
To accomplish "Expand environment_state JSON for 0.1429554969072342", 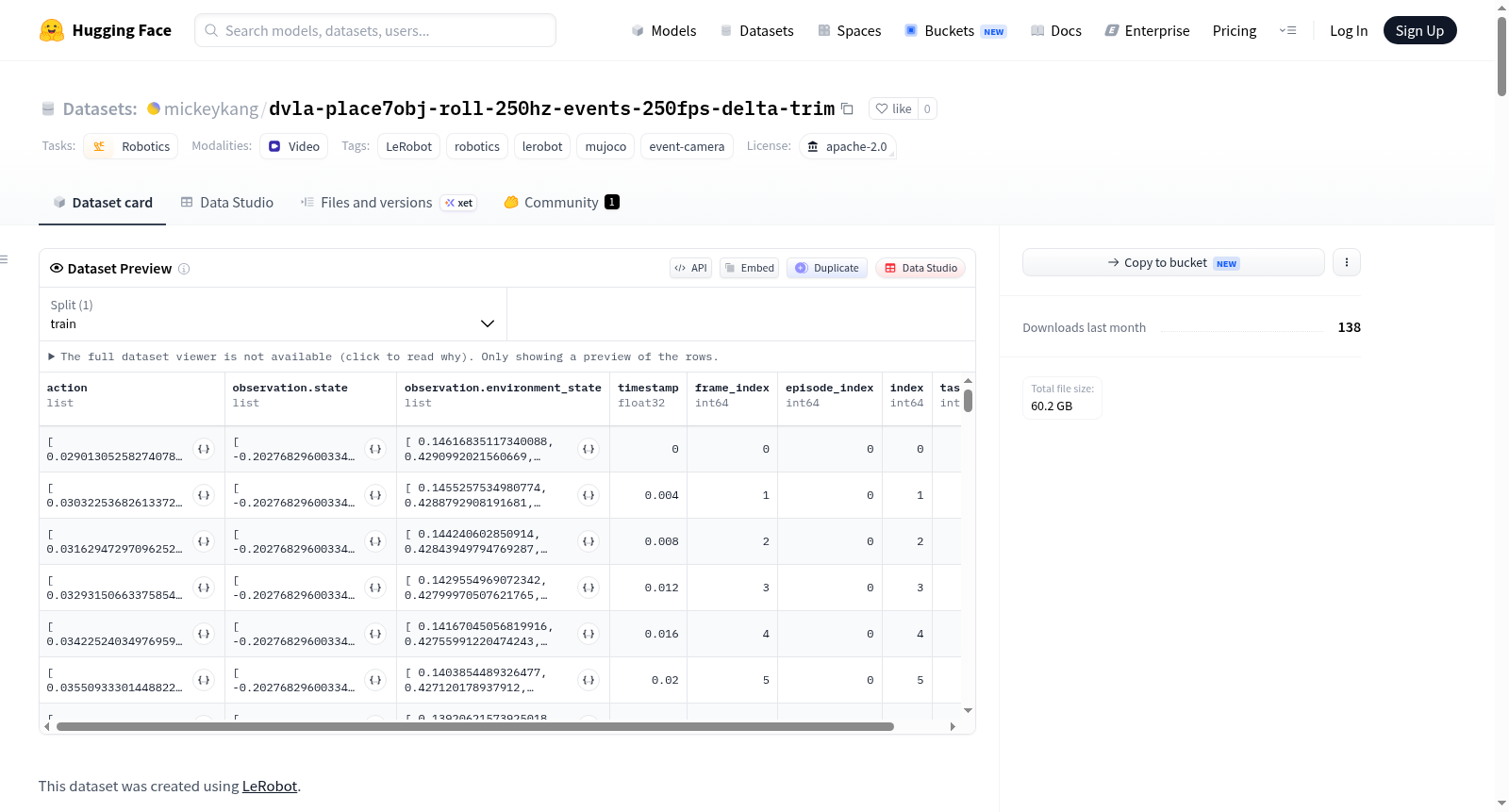I will tap(589, 588).
